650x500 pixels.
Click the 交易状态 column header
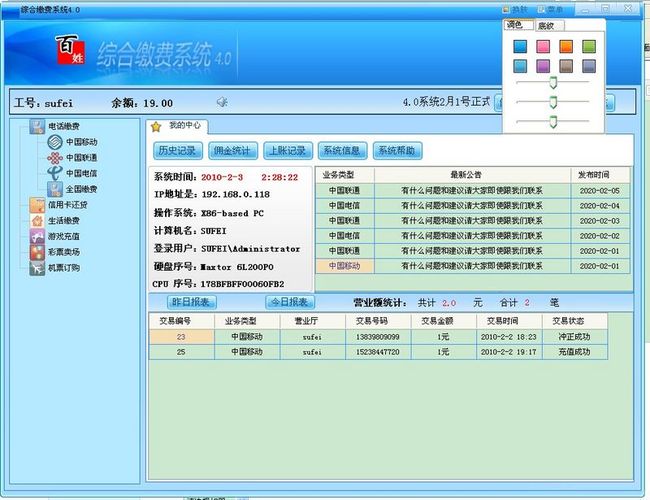click(x=575, y=321)
